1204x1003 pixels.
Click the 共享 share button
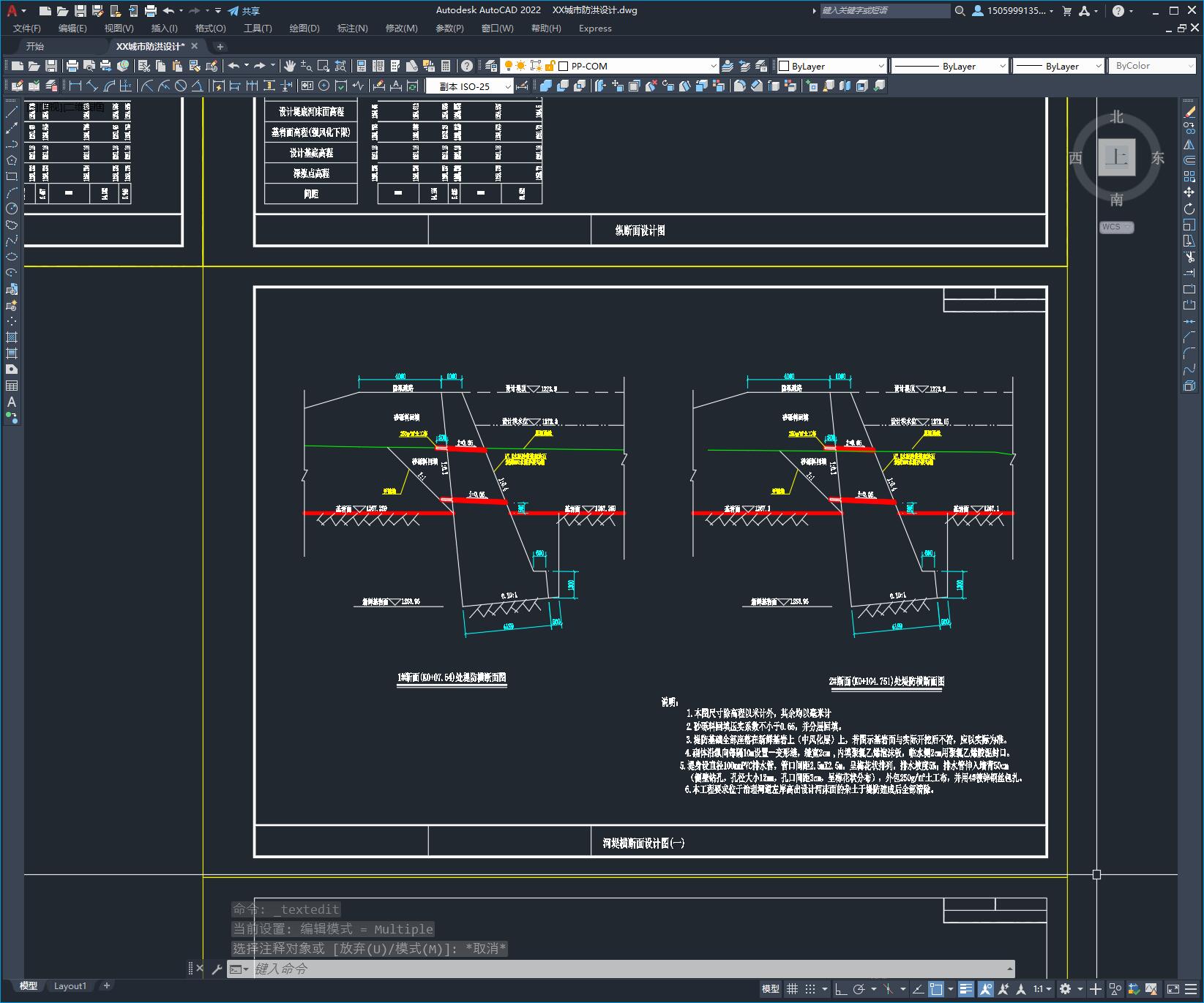coord(244,10)
